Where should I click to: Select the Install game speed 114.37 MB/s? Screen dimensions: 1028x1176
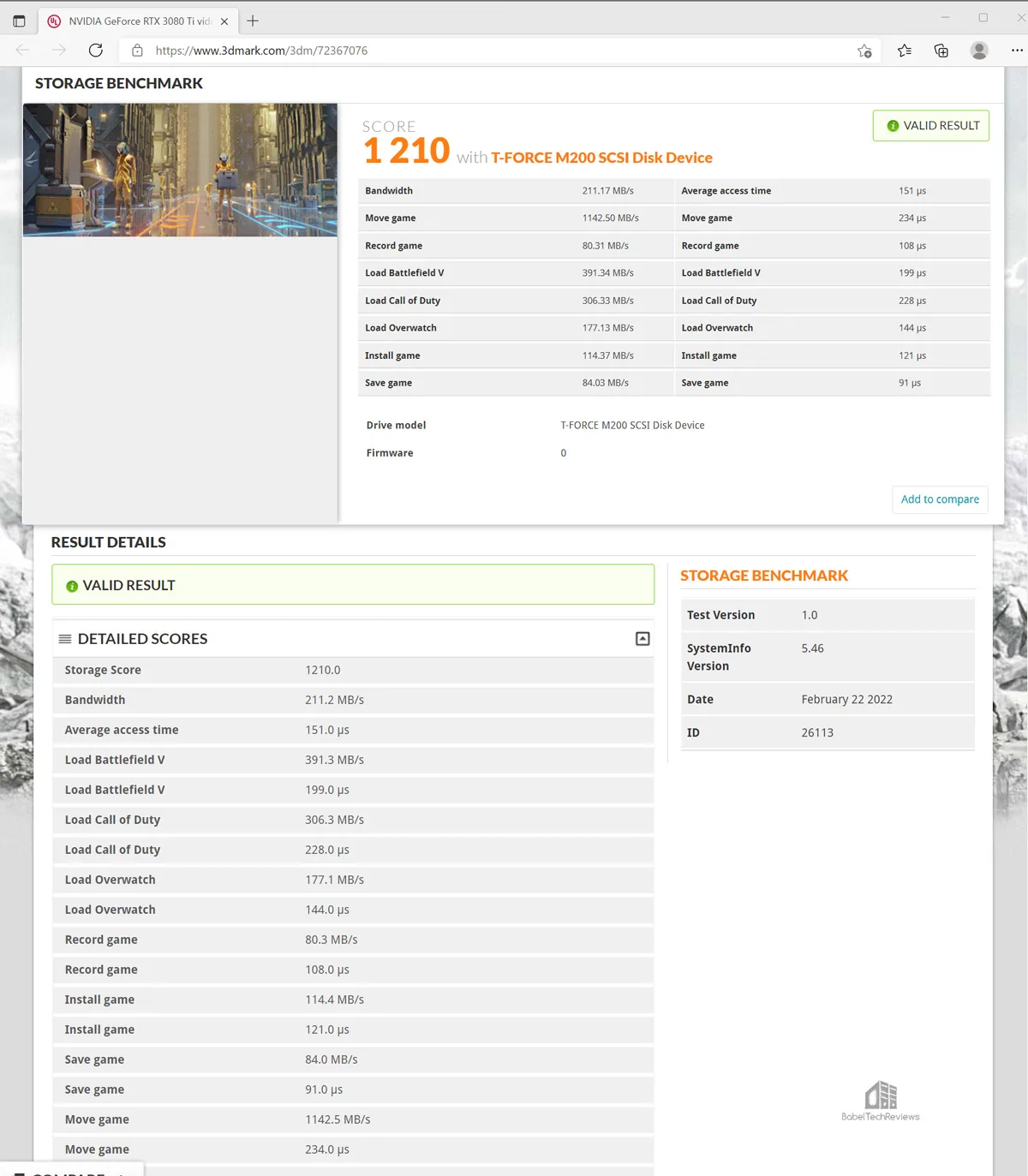tap(608, 355)
